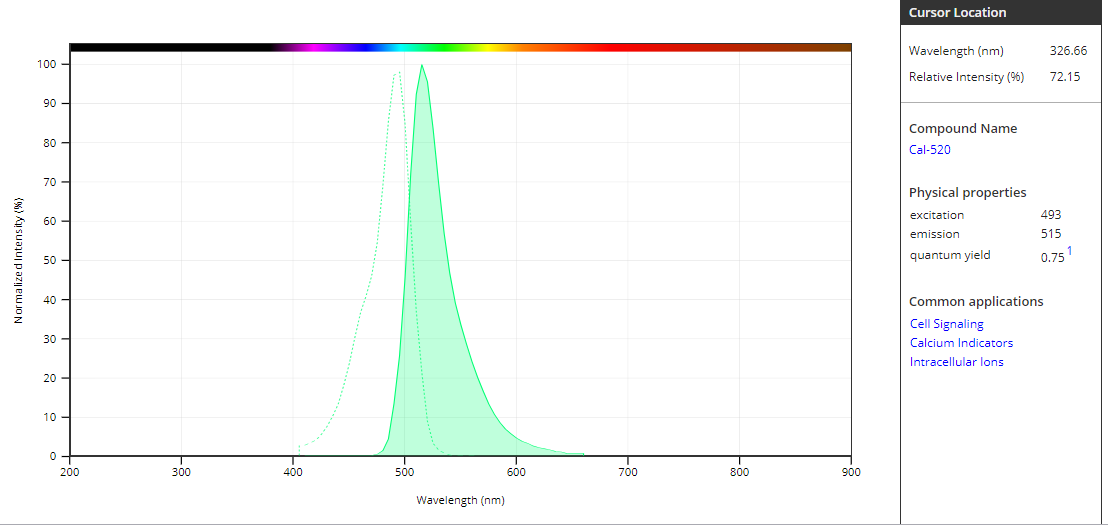
Task: Open the Cal-520 compound link
Action: coord(929,150)
